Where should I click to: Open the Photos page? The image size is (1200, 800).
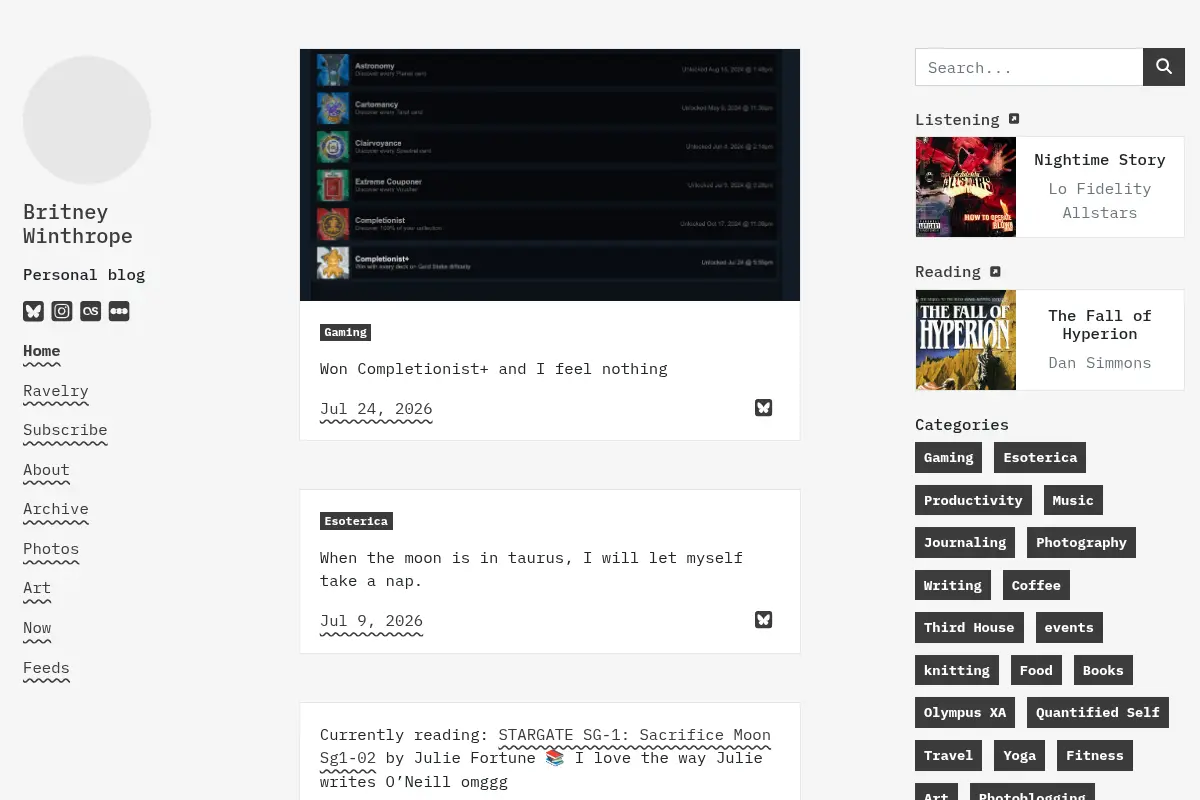pos(51,549)
